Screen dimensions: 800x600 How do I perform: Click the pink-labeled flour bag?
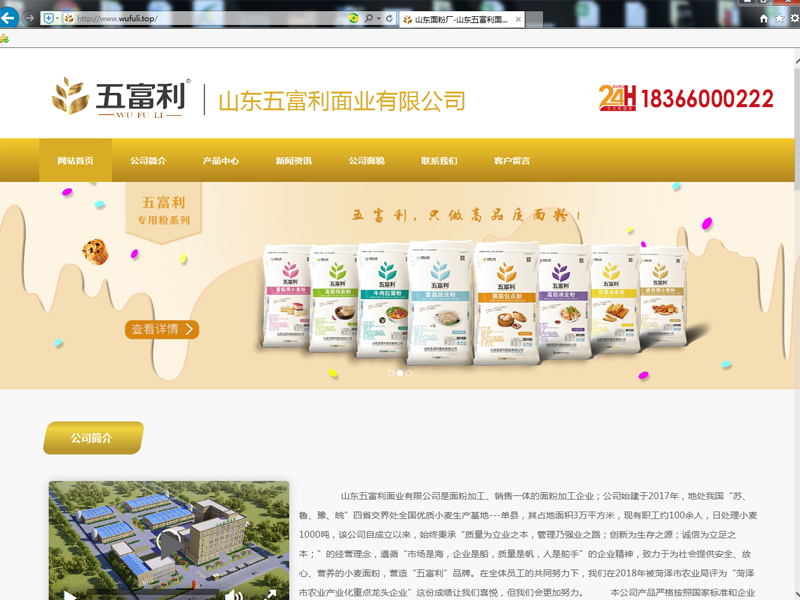(x=286, y=296)
